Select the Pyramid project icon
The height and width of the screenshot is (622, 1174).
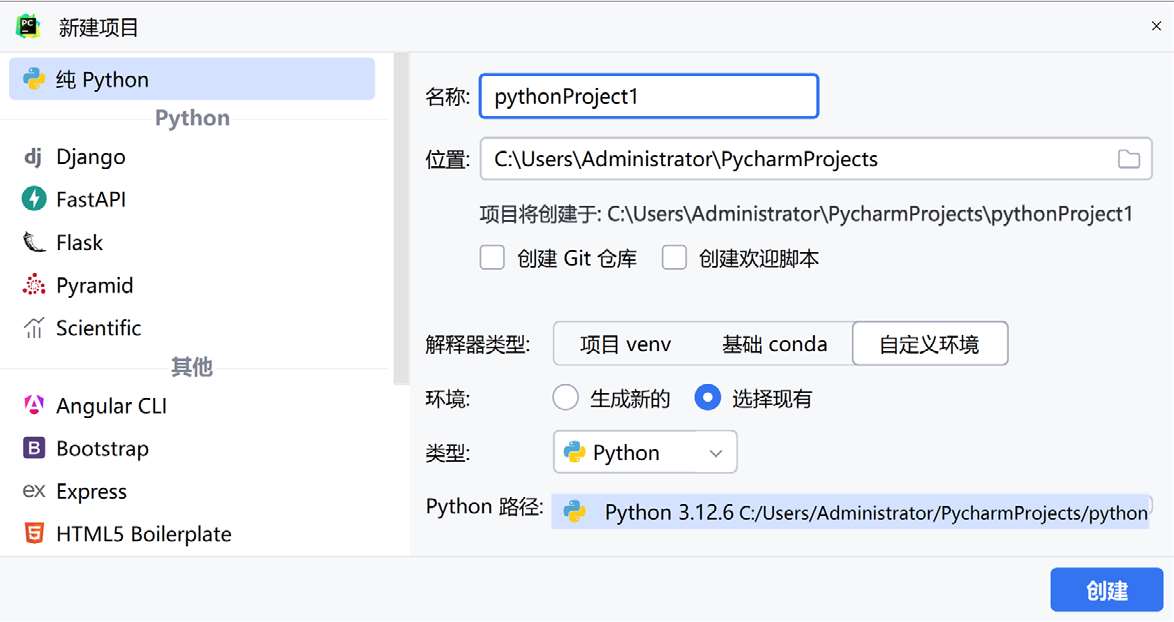tap(34, 286)
